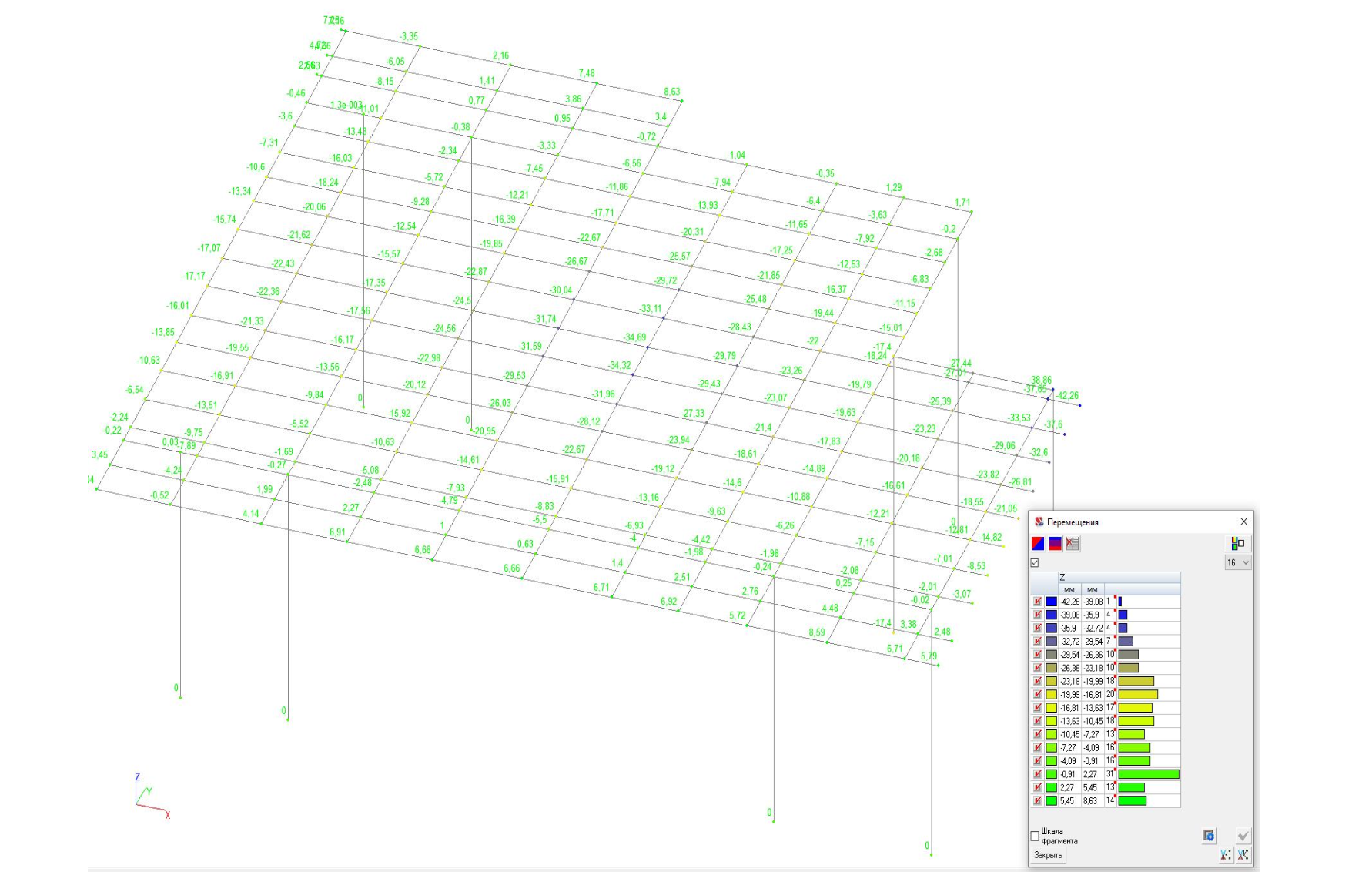
Task: Click the -42,26 minimum cell in the scale table
Action: [1069, 602]
